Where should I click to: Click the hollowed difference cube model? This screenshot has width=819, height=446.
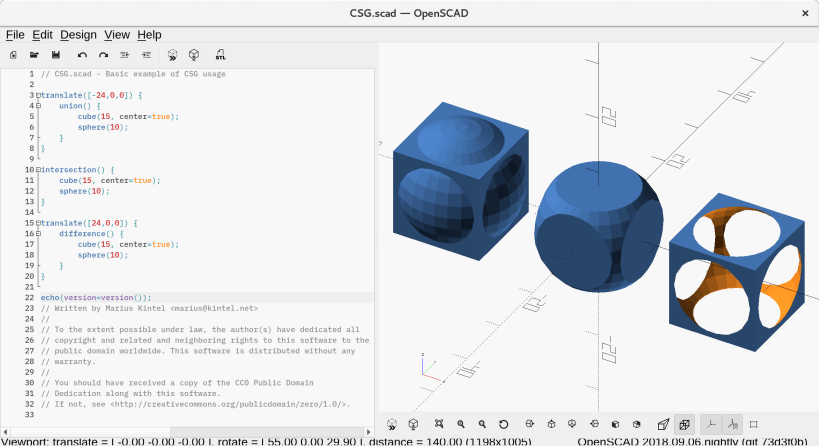737,273
